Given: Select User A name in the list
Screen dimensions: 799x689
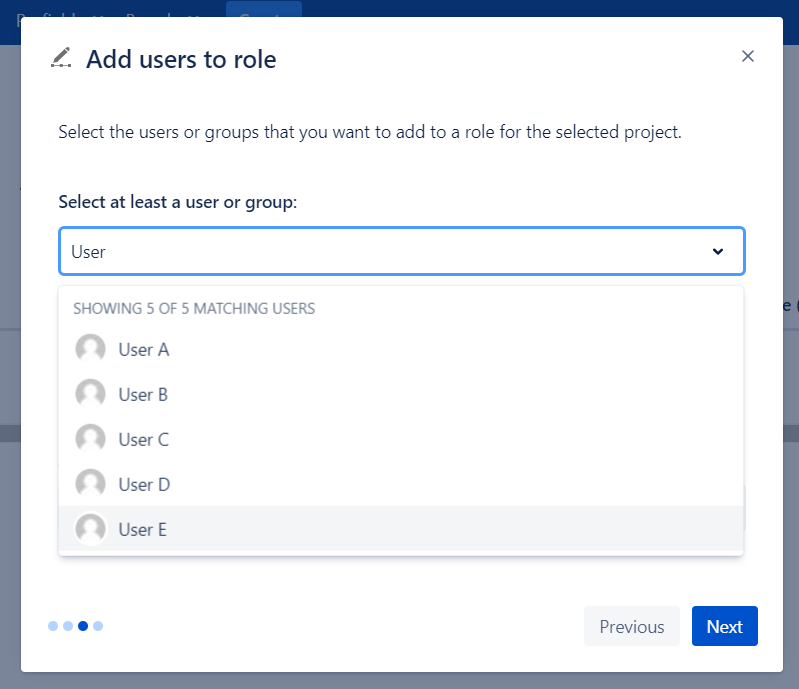Looking at the screenshot, I should point(144,350).
